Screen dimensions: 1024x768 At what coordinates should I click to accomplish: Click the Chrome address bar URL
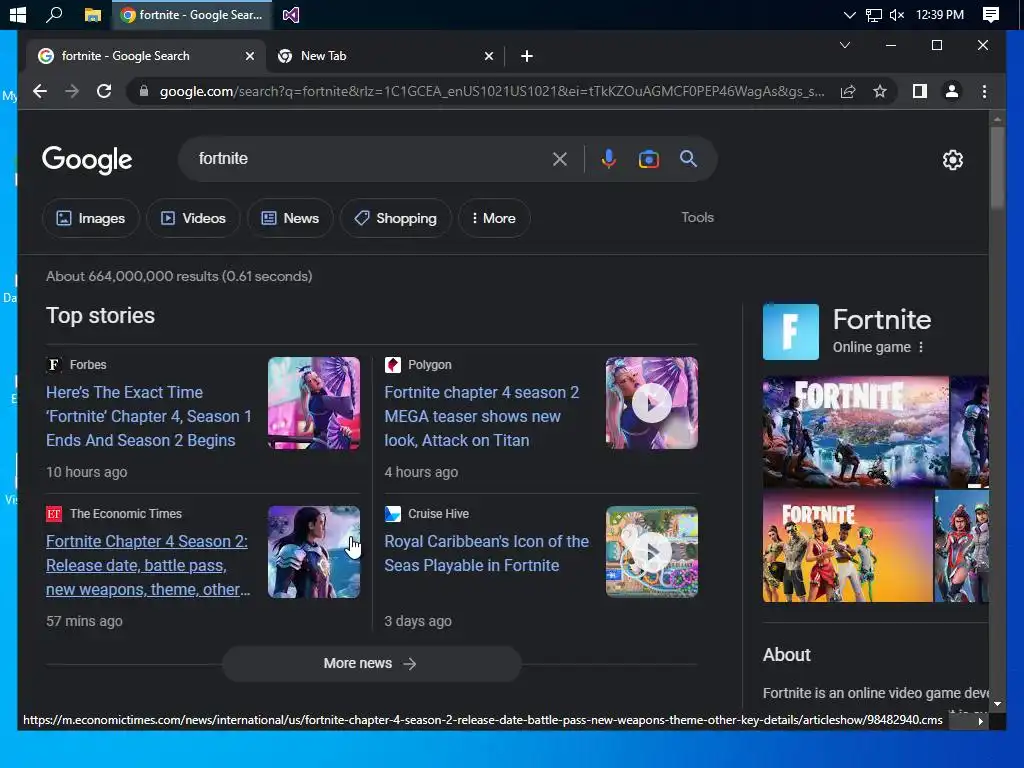(x=491, y=91)
